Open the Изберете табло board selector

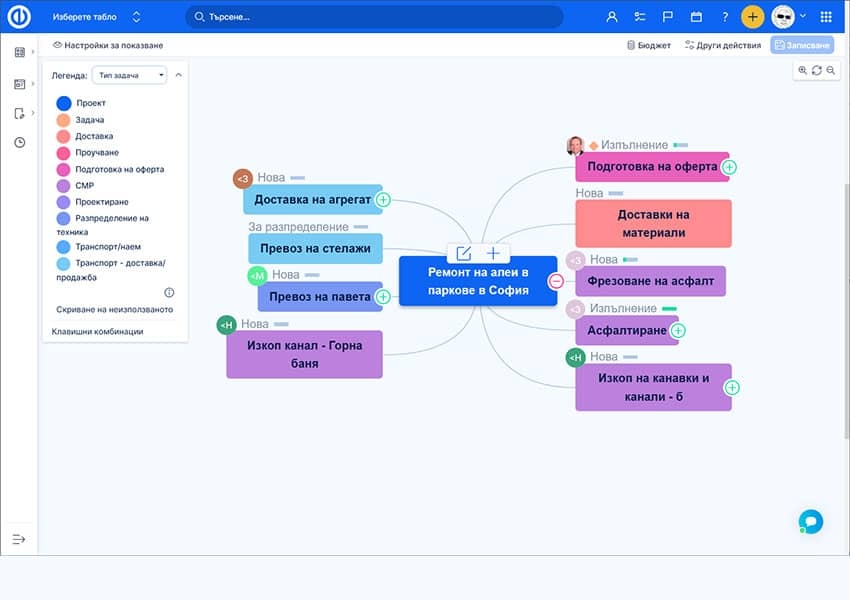coord(96,17)
